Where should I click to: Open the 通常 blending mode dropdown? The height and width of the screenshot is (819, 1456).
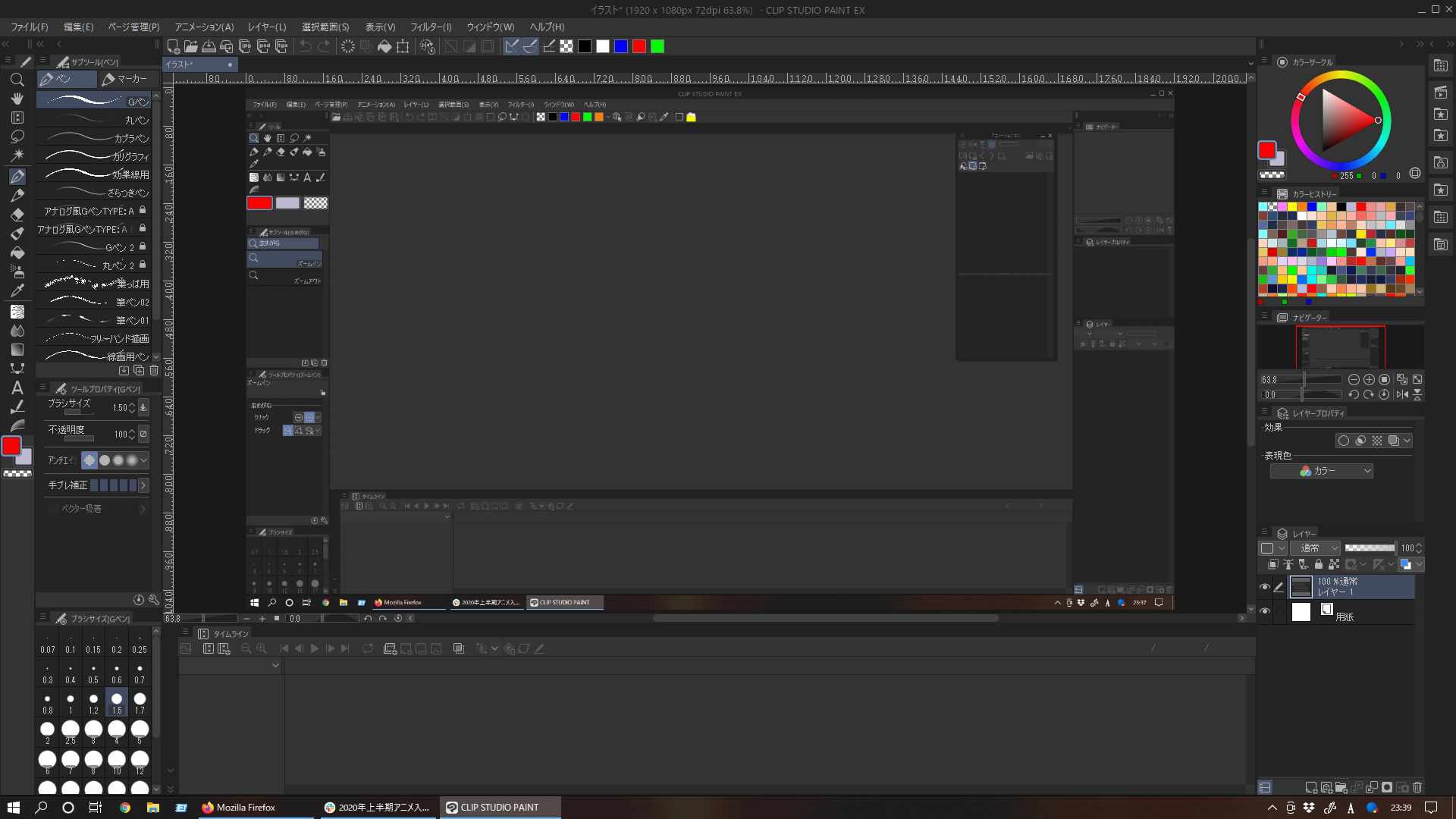(x=1316, y=548)
